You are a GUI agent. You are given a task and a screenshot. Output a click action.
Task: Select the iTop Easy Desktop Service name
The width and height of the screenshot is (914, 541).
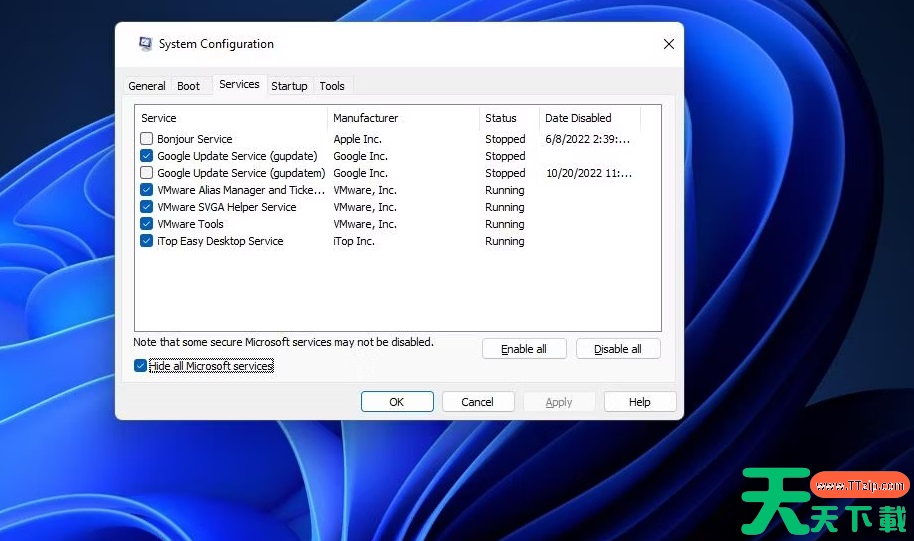[x=220, y=241]
